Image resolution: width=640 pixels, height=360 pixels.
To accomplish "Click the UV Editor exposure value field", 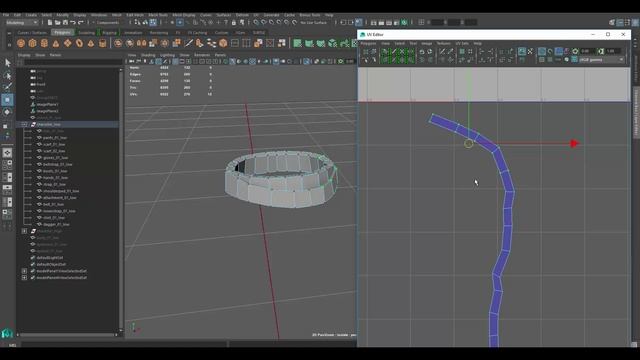I will tap(587, 51).
